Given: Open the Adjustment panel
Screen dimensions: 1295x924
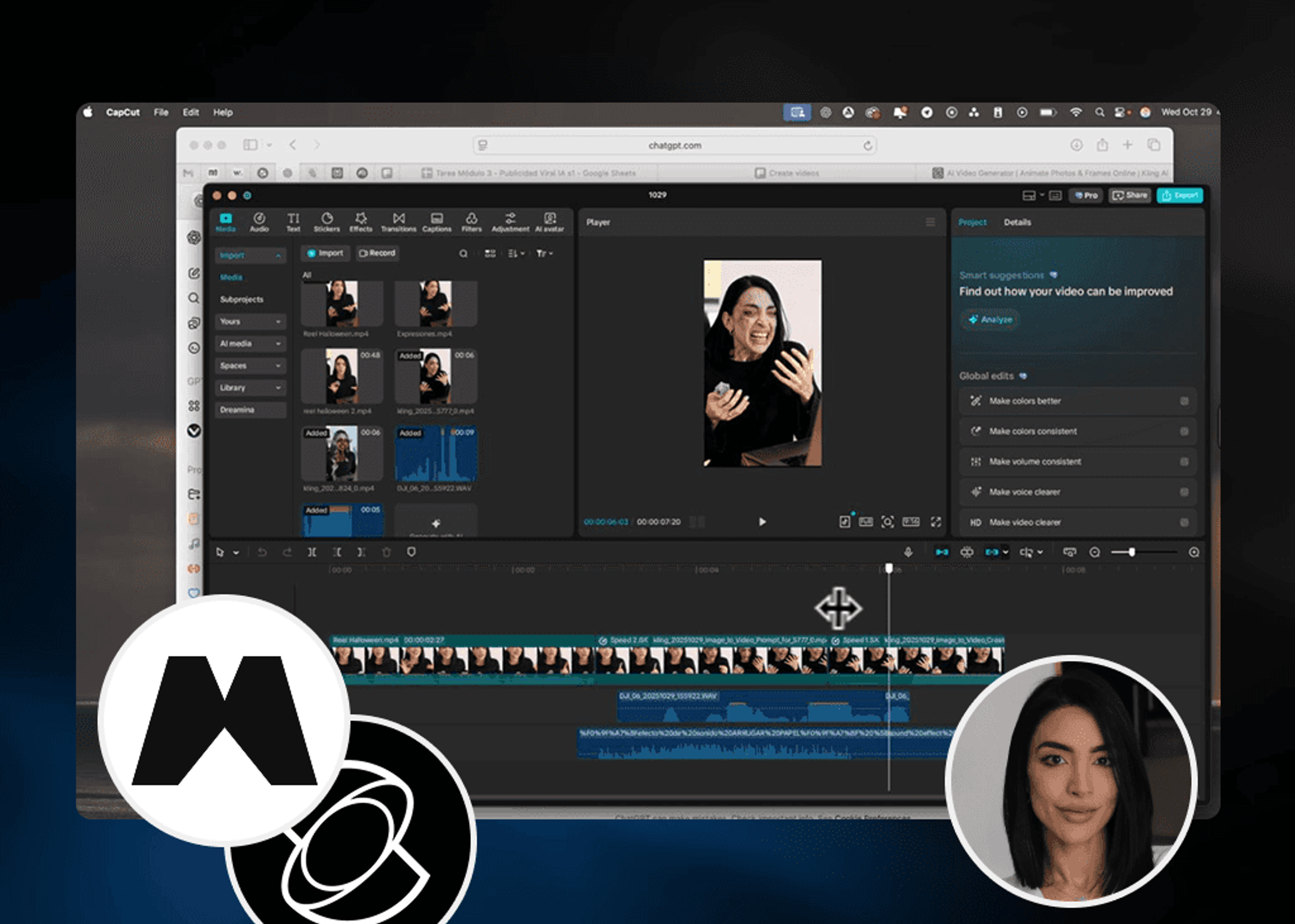Looking at the screenshot, I should click(510, 222).
